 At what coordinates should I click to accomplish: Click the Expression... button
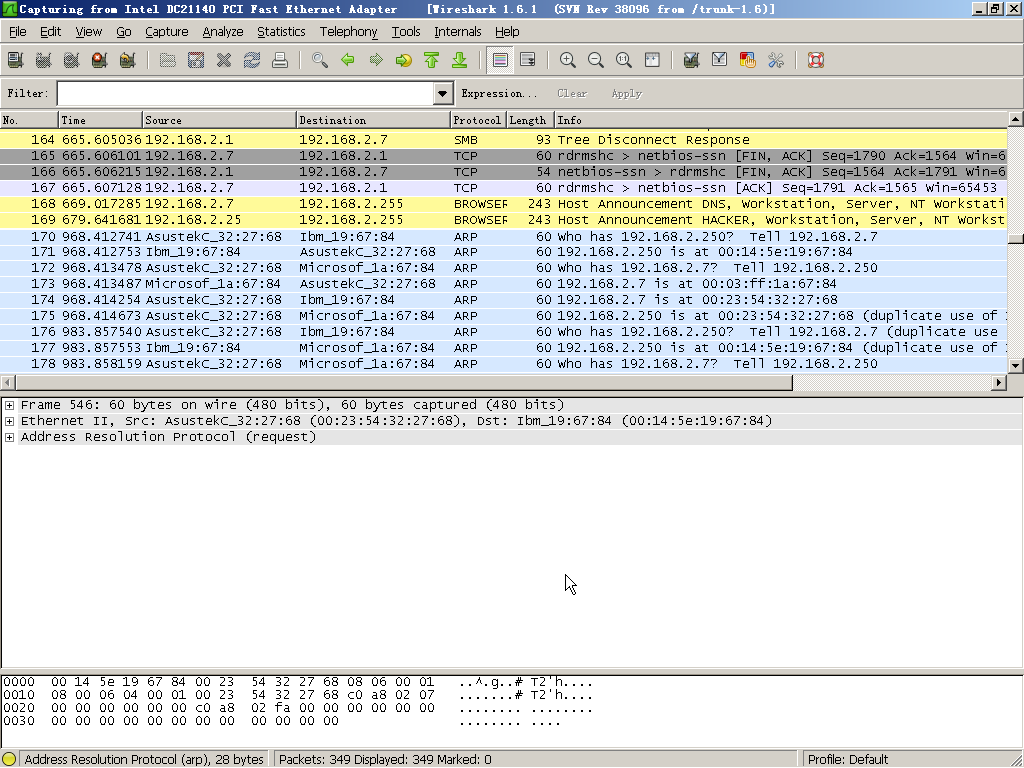point(499,93)
